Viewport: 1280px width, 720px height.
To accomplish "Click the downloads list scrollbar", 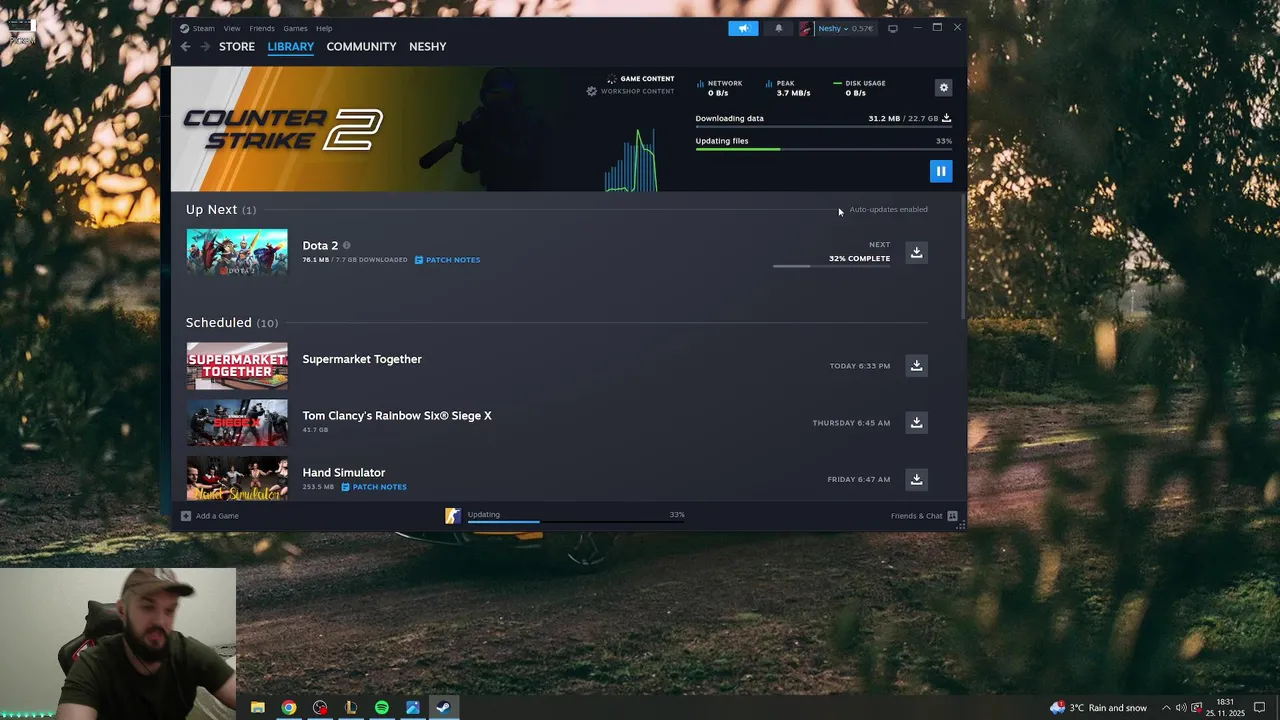I will click(964, 258).
